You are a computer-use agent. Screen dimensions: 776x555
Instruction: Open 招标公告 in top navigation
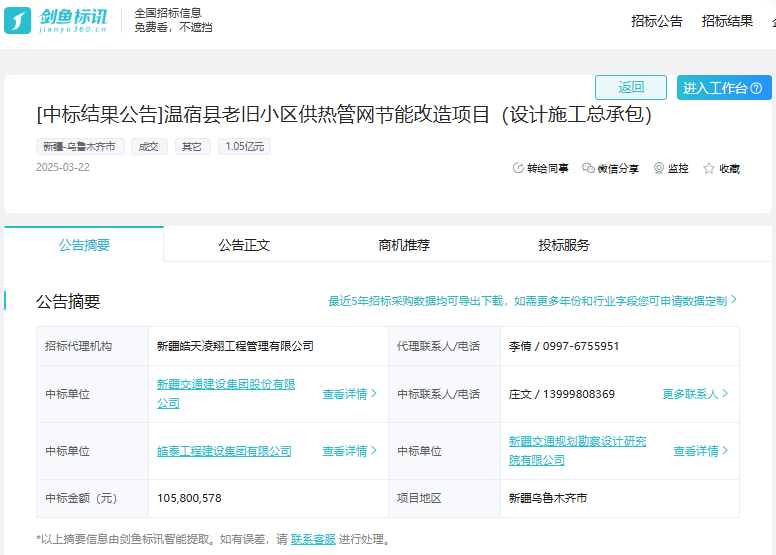click(657, 21)
